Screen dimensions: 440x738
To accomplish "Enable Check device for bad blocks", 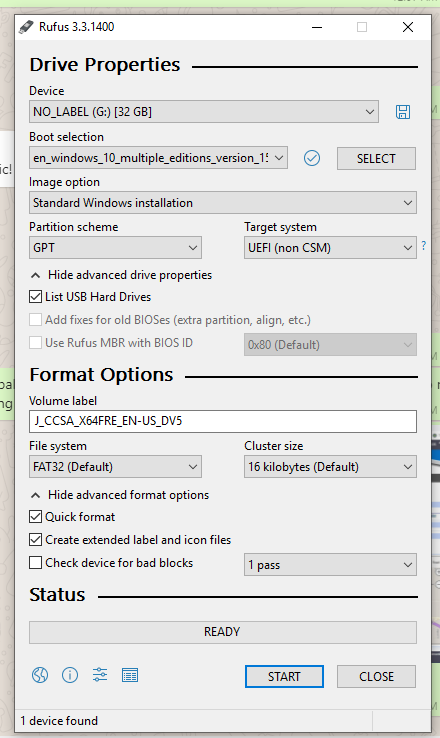I will pyautogui.click(x=35, y=562).
